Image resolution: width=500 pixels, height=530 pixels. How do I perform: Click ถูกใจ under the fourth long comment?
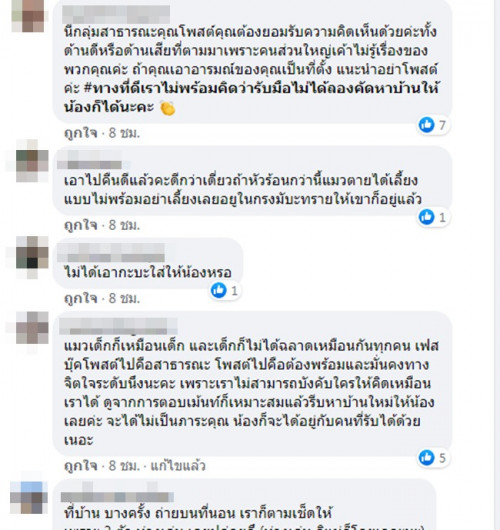coord(81,466)
